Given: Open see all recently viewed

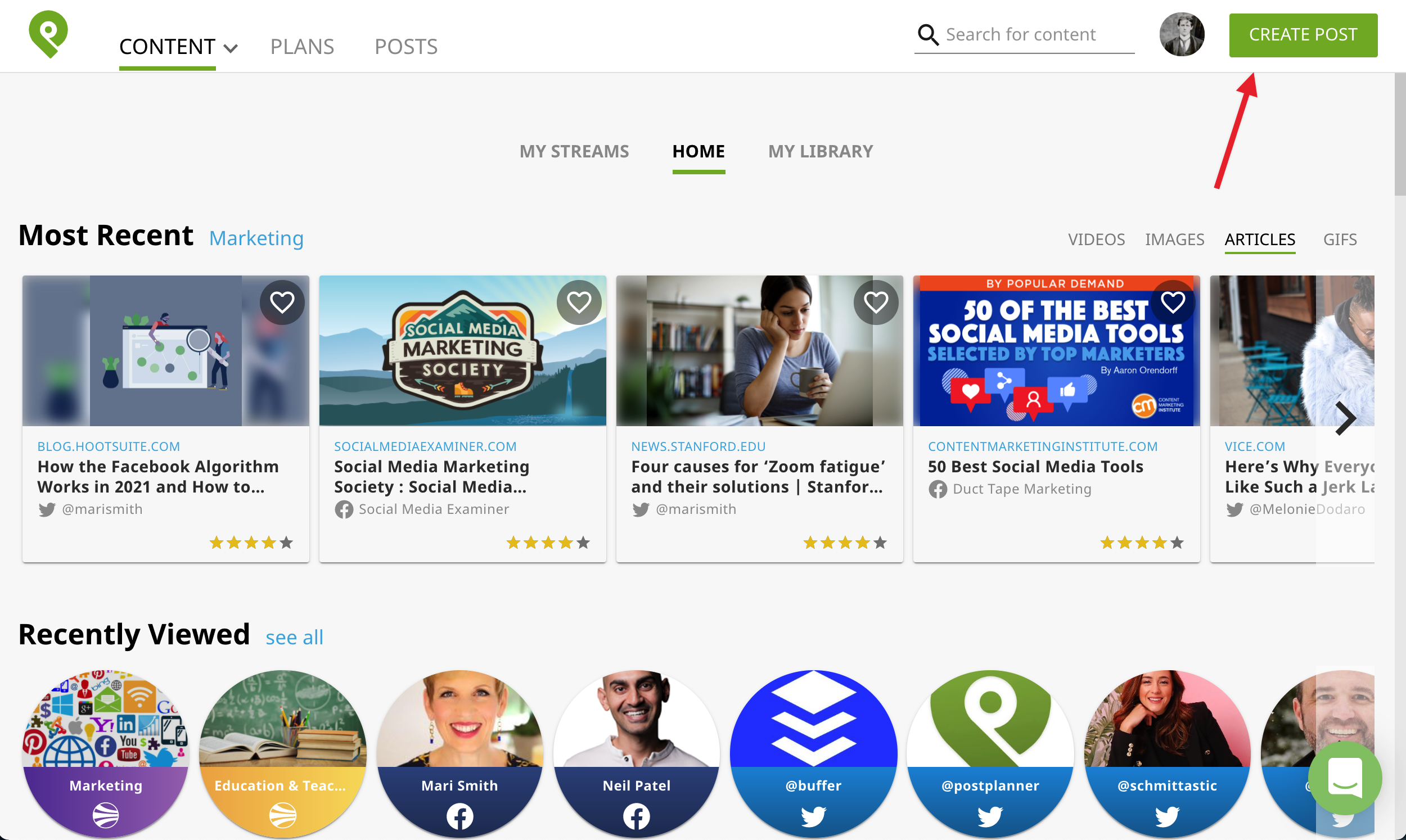Looking at the screenshot, I should [x=294, y=638].
